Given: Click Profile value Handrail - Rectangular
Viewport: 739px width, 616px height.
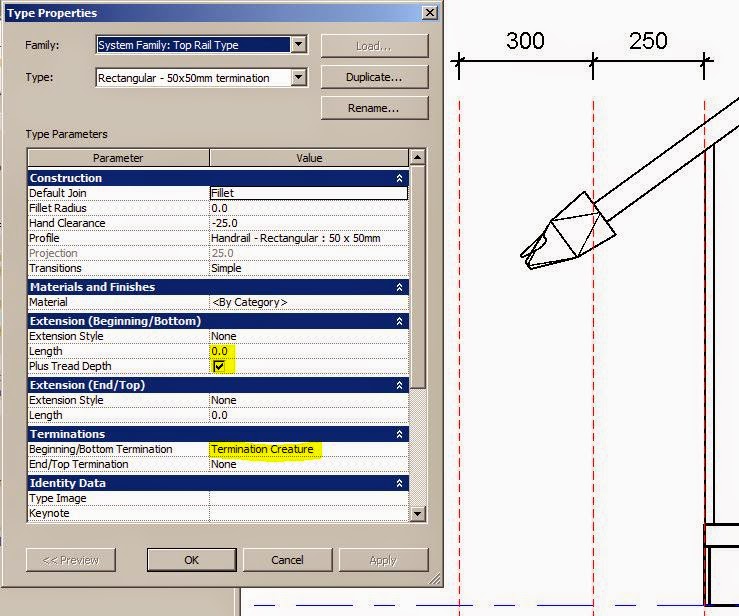Looking at the screenshot, I should tap(309, 238).
